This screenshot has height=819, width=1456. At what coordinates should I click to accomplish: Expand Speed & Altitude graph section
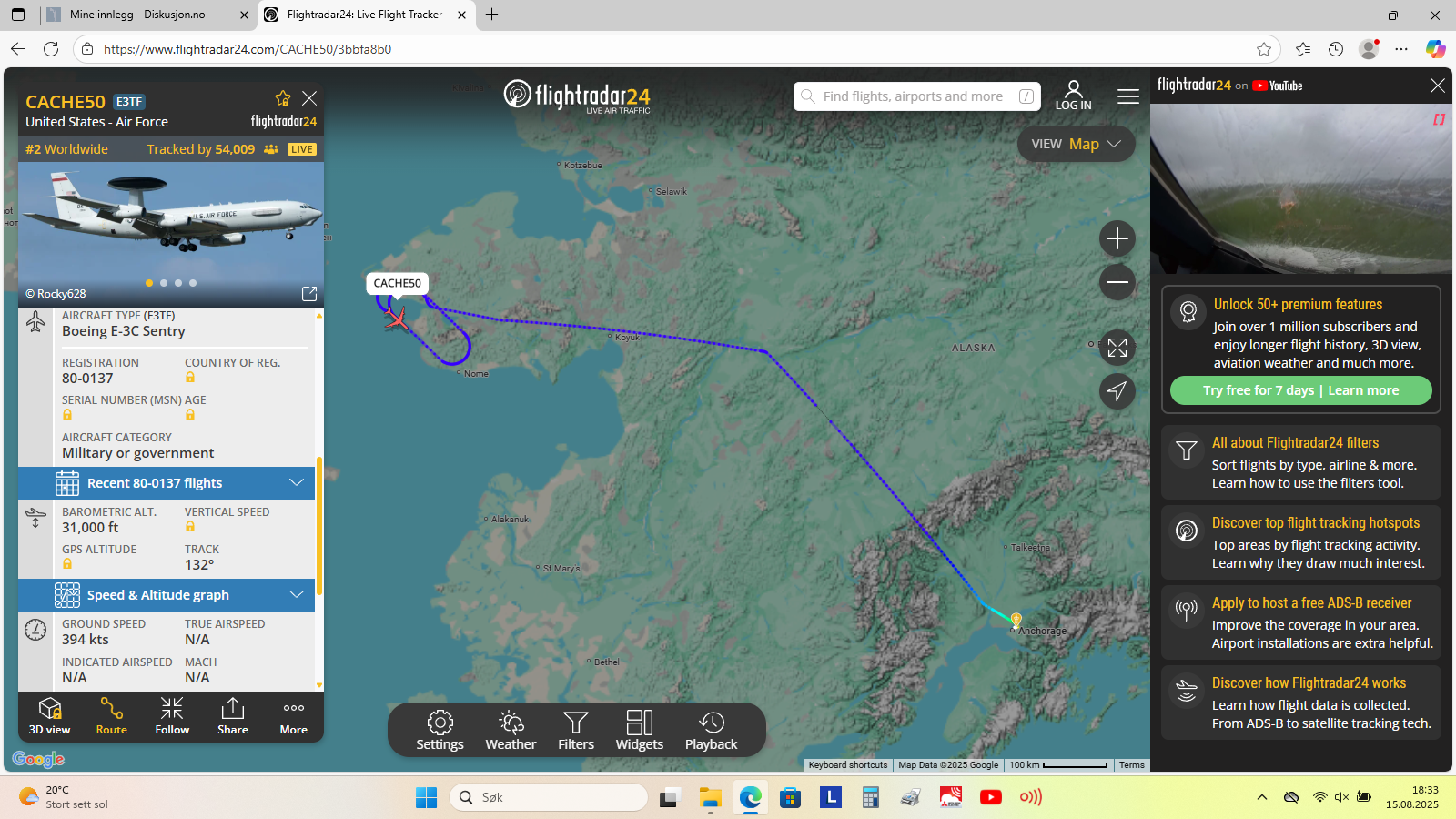click(167, 595)
